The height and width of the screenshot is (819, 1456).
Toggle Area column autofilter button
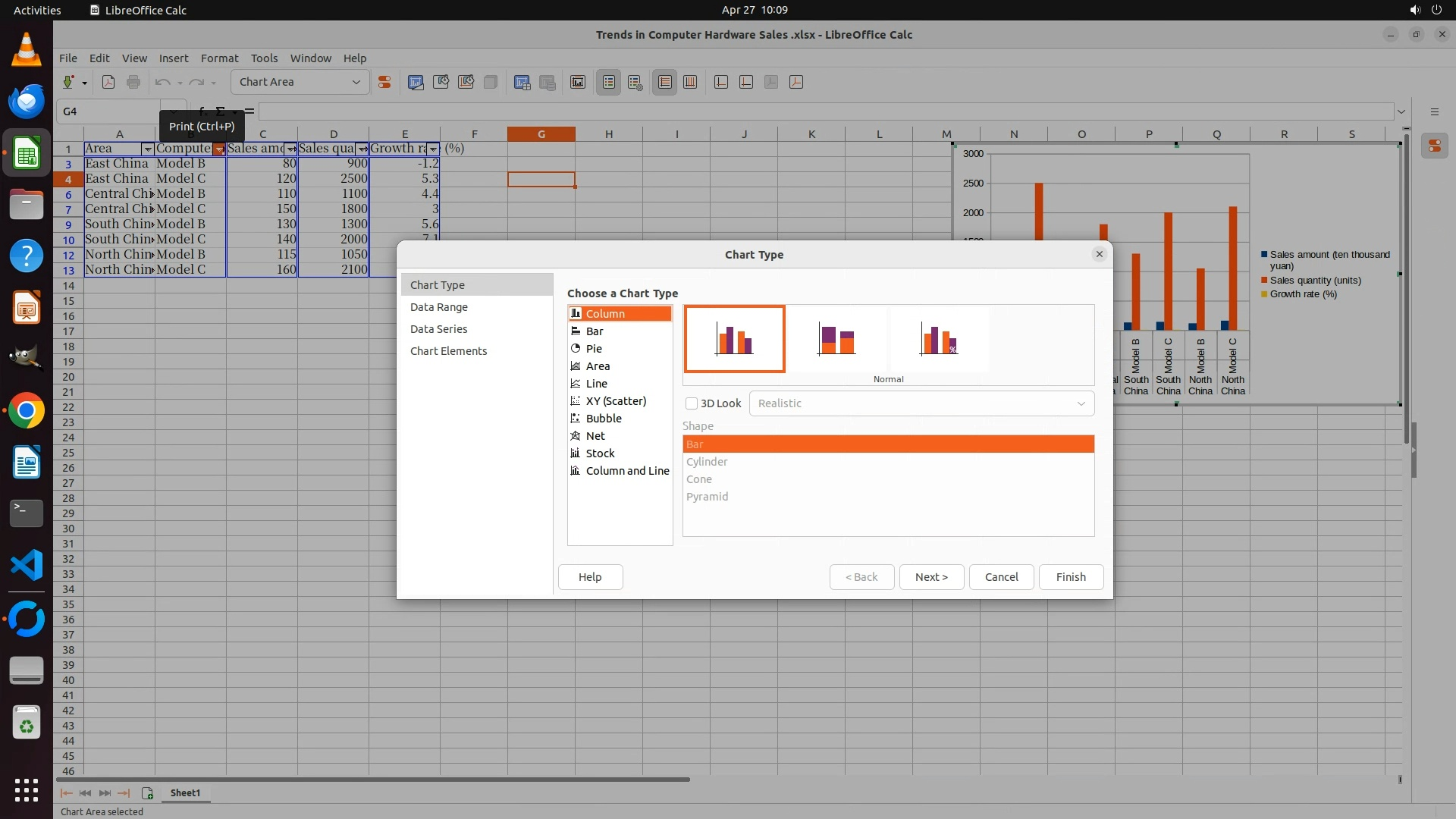(x=148, y=149)
